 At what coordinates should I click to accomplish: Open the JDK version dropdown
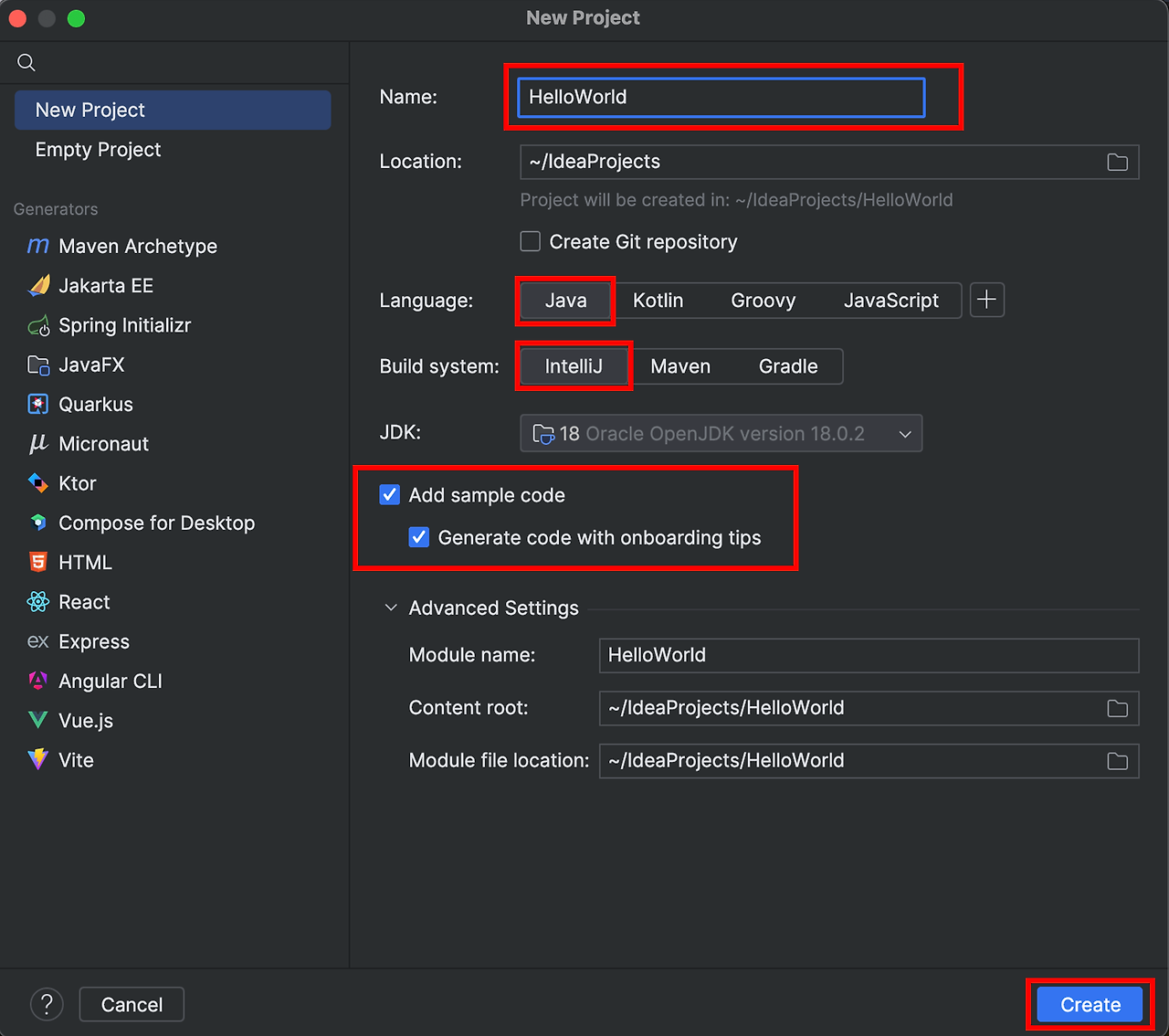[721, 433]
